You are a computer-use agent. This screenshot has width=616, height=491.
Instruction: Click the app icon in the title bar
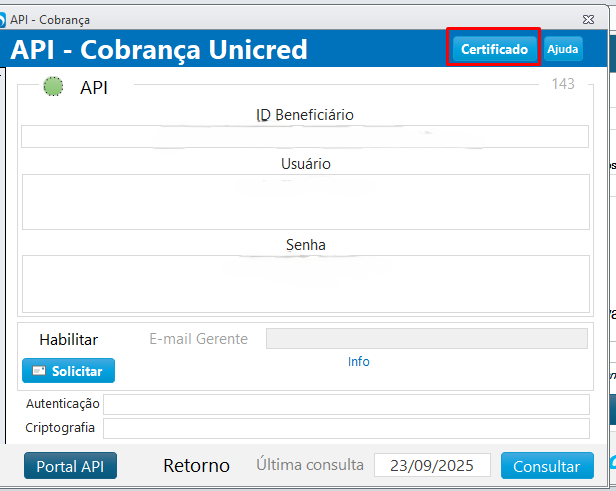[3, 19]
